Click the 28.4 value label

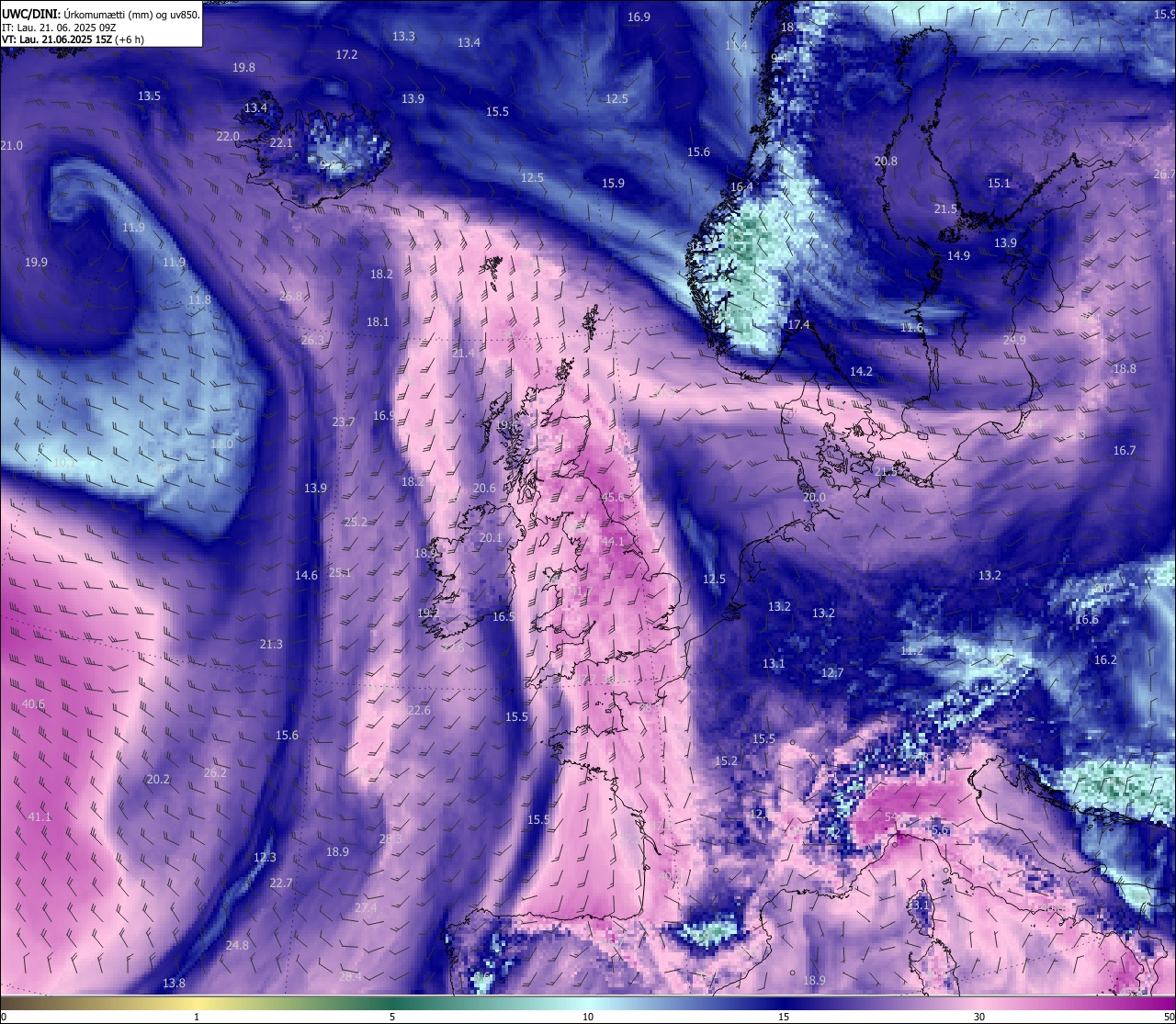click(350, 977)
